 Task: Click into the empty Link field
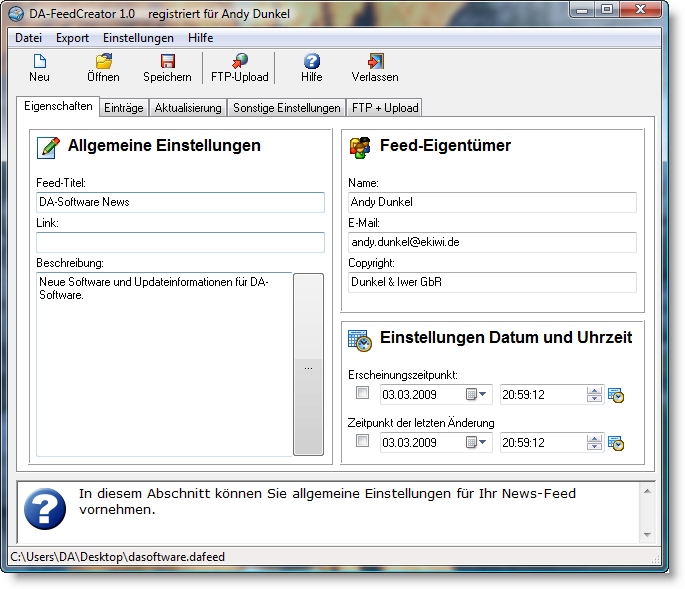(180, 243)
